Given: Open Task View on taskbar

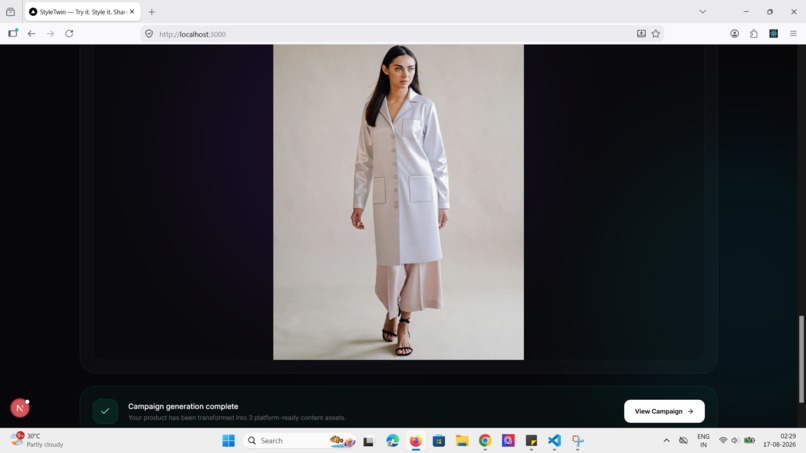Looking at the screenshot, I should tap(368, 441).
